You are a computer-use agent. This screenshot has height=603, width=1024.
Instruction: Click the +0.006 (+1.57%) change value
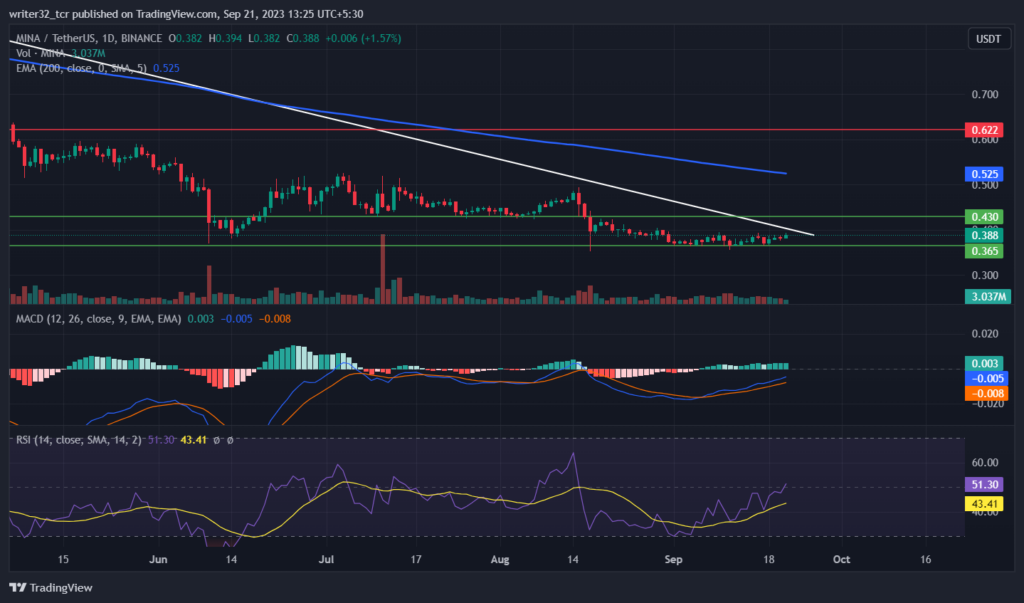coord(364,39)
